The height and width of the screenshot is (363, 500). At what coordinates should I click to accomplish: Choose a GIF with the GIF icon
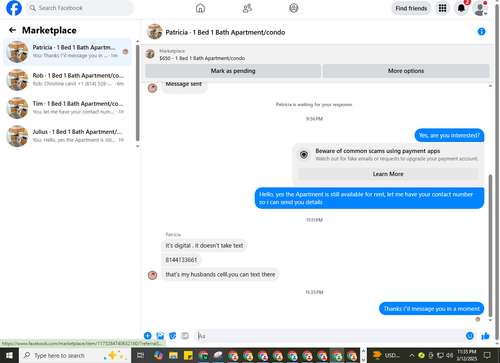pos(185,336)
